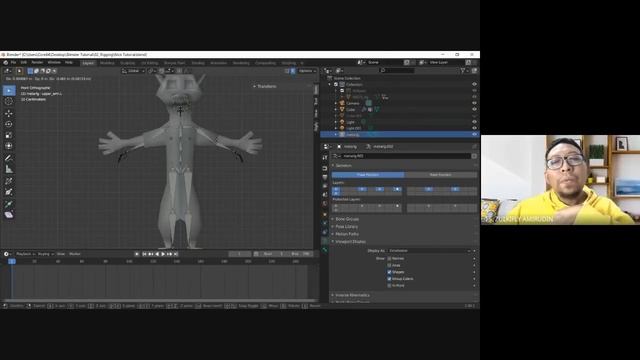Screen dimensions: 640x360
Task: Open the Display As dropdown
Action: 429,251
